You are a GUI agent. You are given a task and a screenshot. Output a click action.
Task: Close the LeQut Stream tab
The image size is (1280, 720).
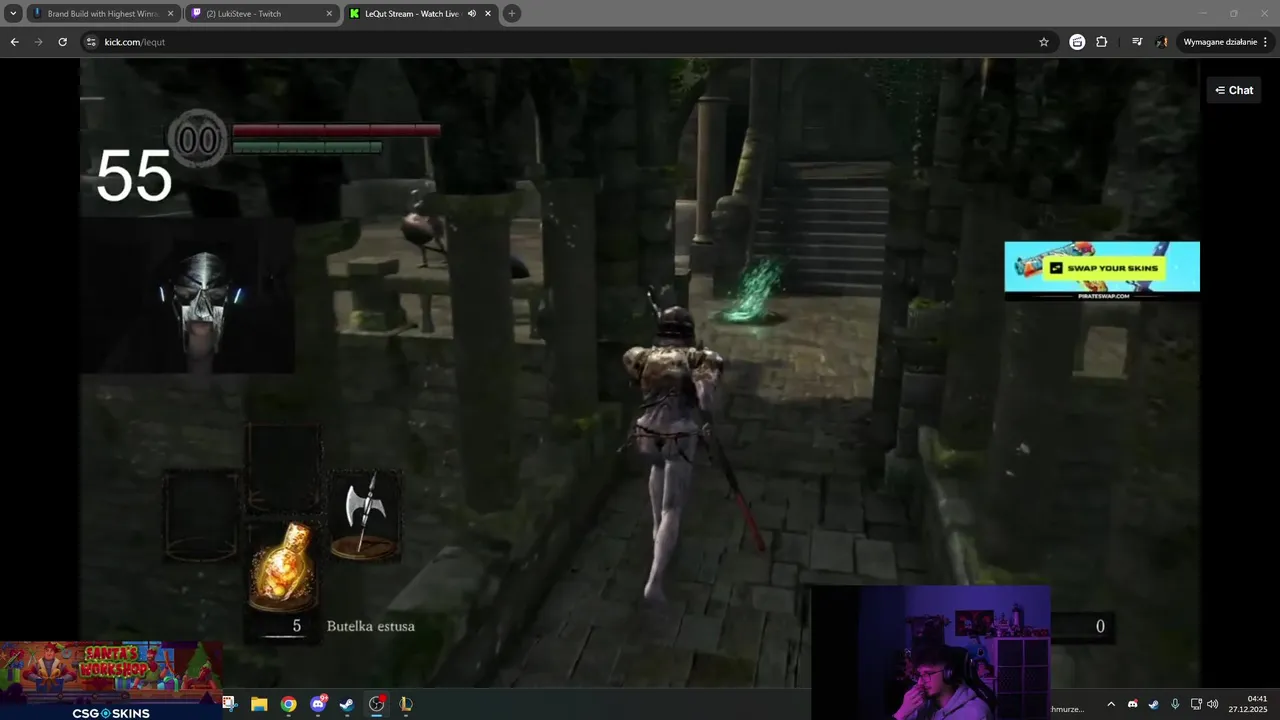coord(487,14)
